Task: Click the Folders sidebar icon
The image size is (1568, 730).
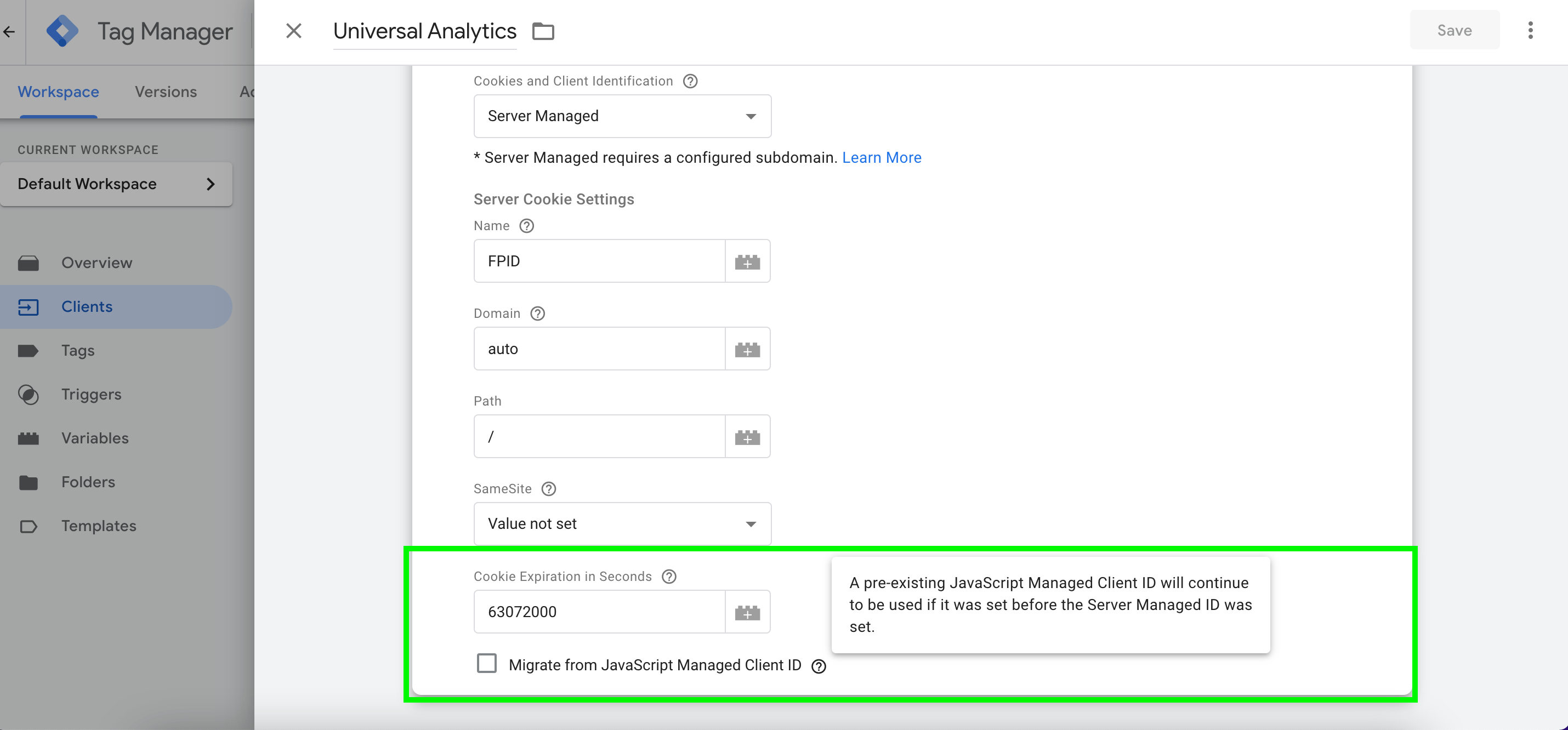Action: 28,482
